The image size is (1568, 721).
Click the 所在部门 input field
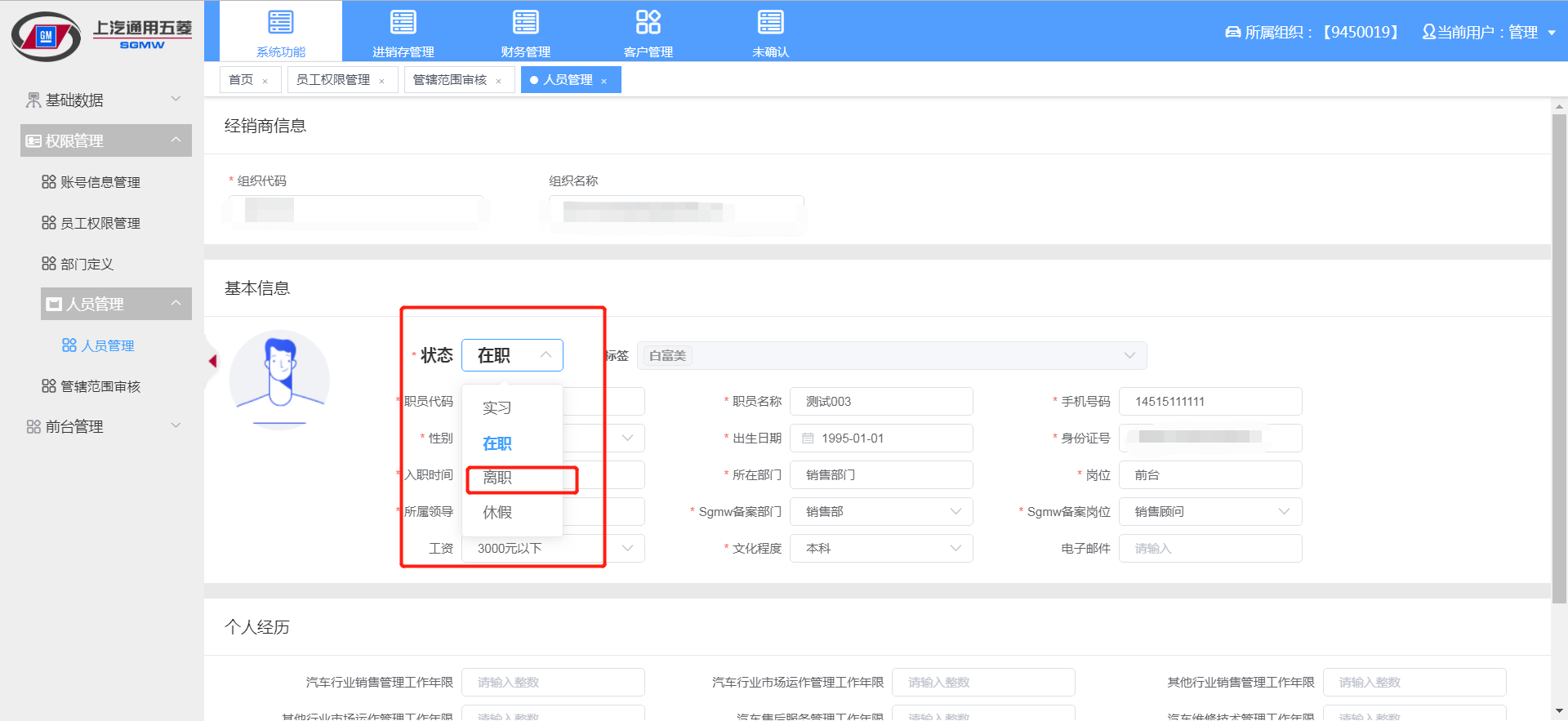881,474
